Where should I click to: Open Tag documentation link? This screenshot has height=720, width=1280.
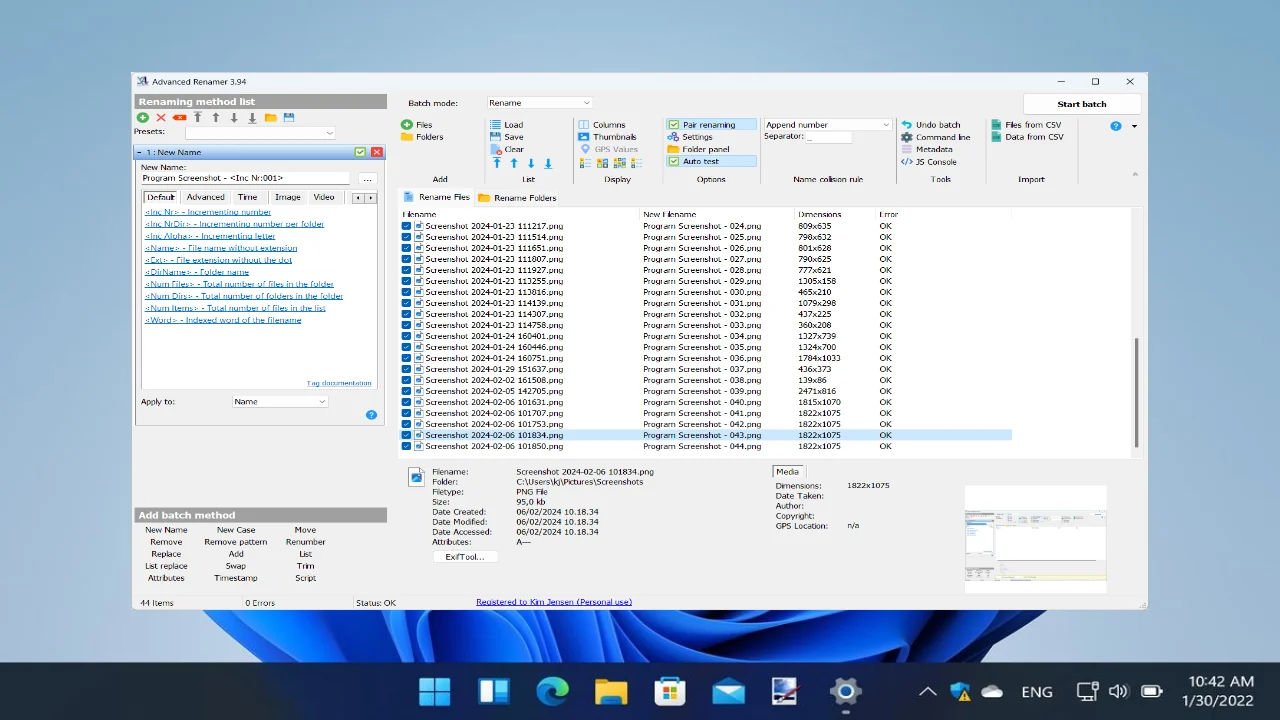coord(339,383)
